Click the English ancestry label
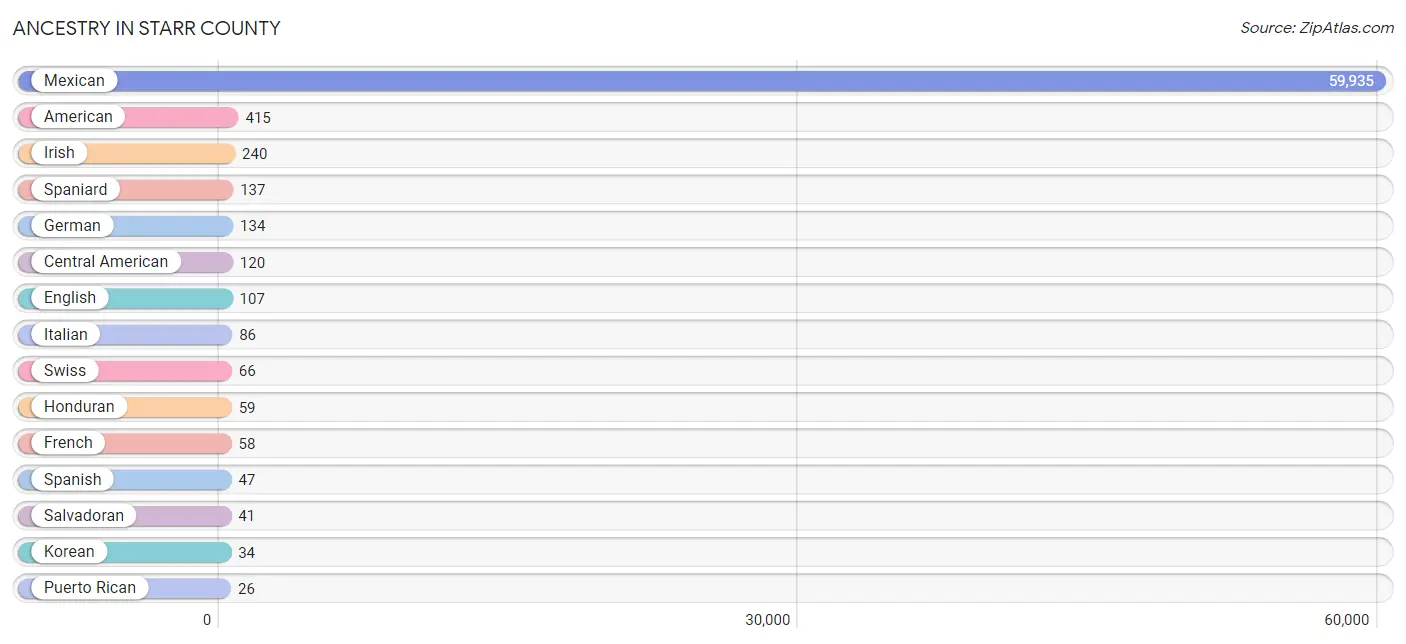This screenshot has height=644, width=1406. (70, 298)
